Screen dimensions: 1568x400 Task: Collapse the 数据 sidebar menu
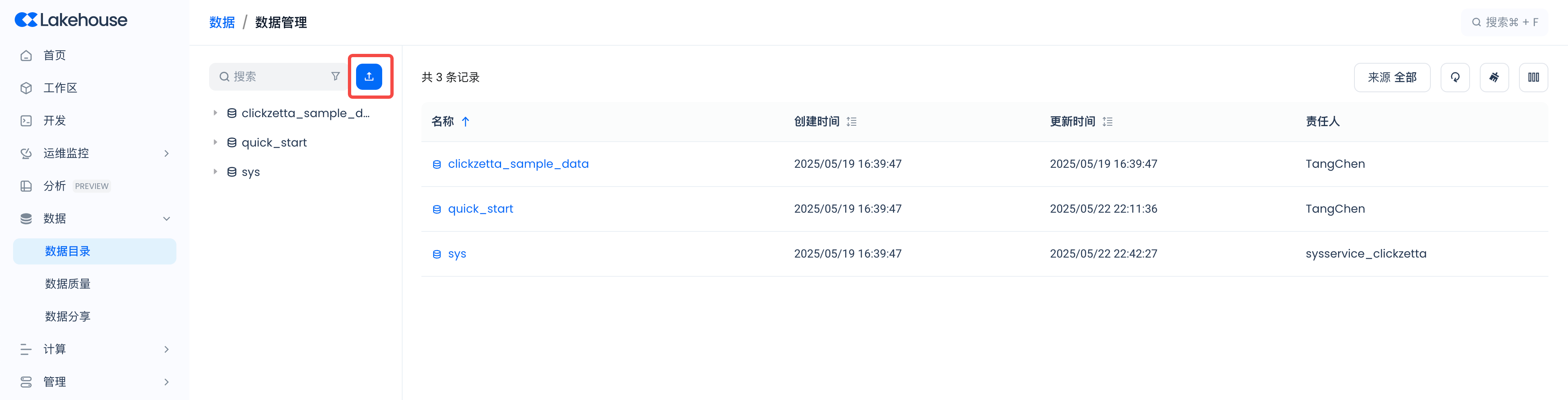click(x=166, y=218)
